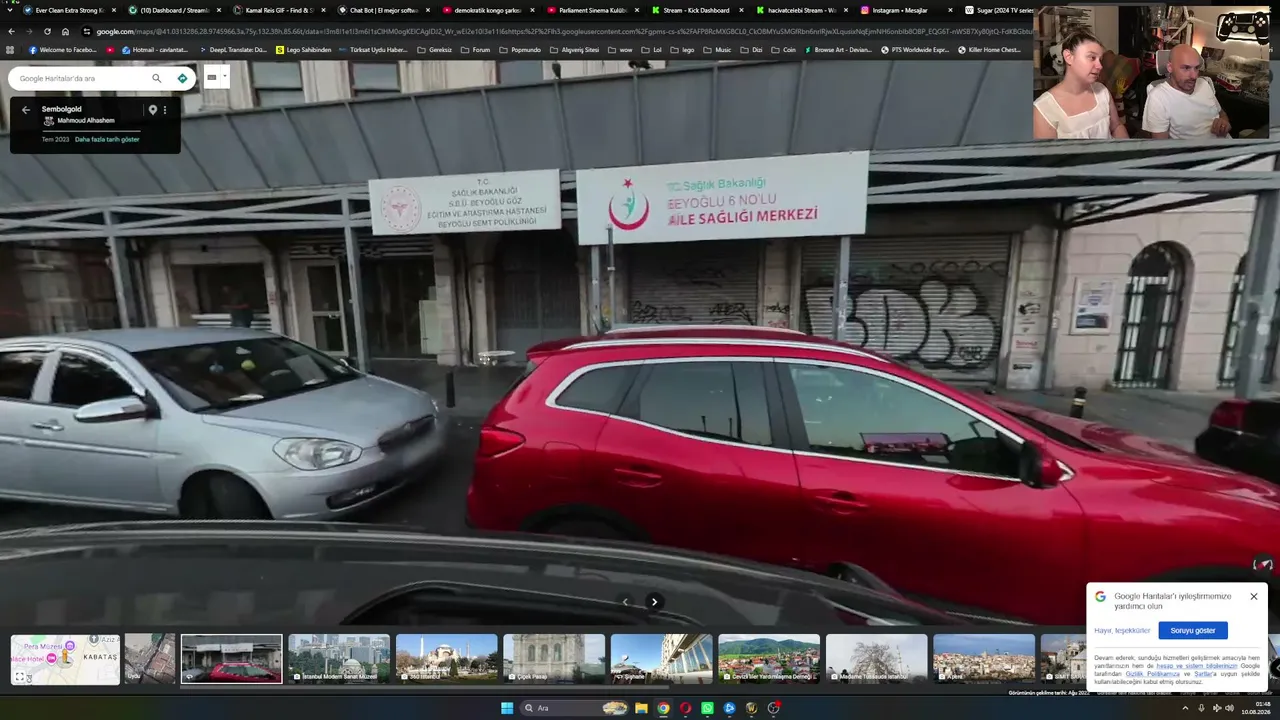Open the three-dot menu beside Sembolgold

tap(165, 110)
